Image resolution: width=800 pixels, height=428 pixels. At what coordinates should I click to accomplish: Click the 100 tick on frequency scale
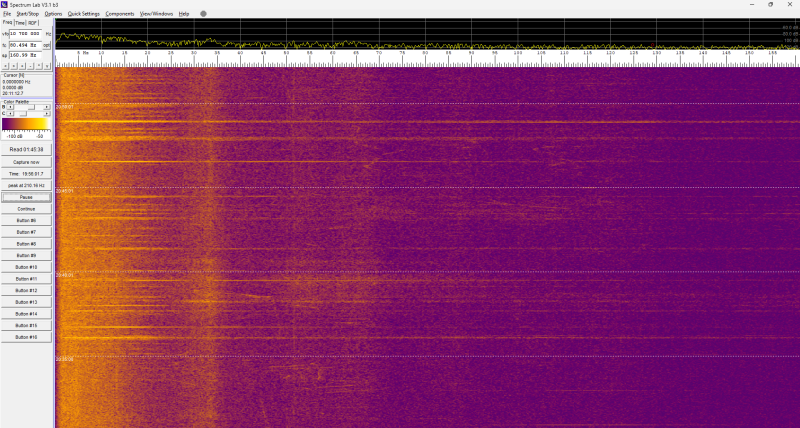coord(518,53)
